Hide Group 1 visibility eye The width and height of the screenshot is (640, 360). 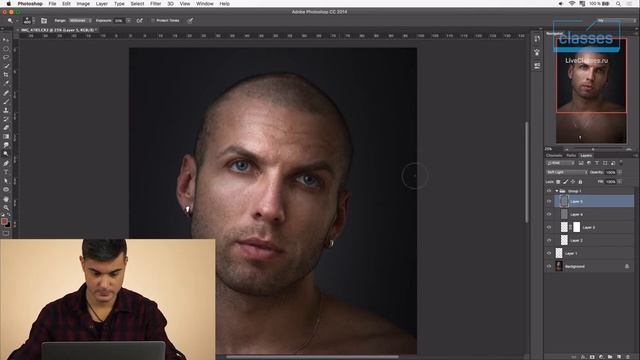(549, 191)
